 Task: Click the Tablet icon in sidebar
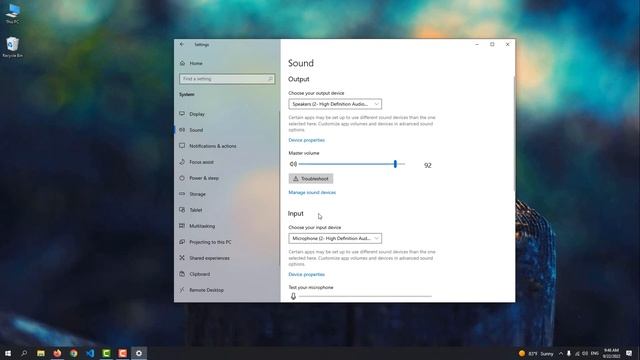tap(182, 209)
